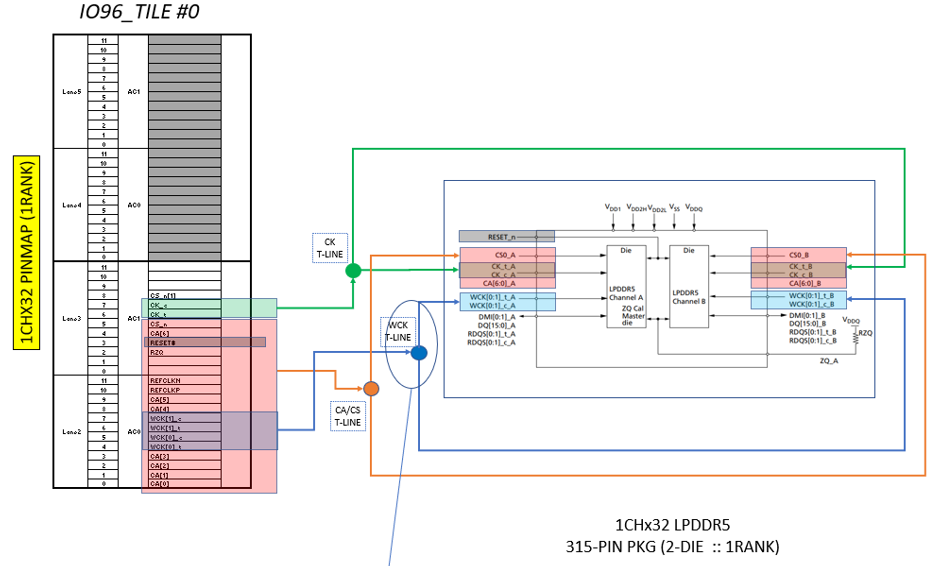Click the 315-PIN PKG (2-DIE :: 1RANK) caption

[673, 546]
